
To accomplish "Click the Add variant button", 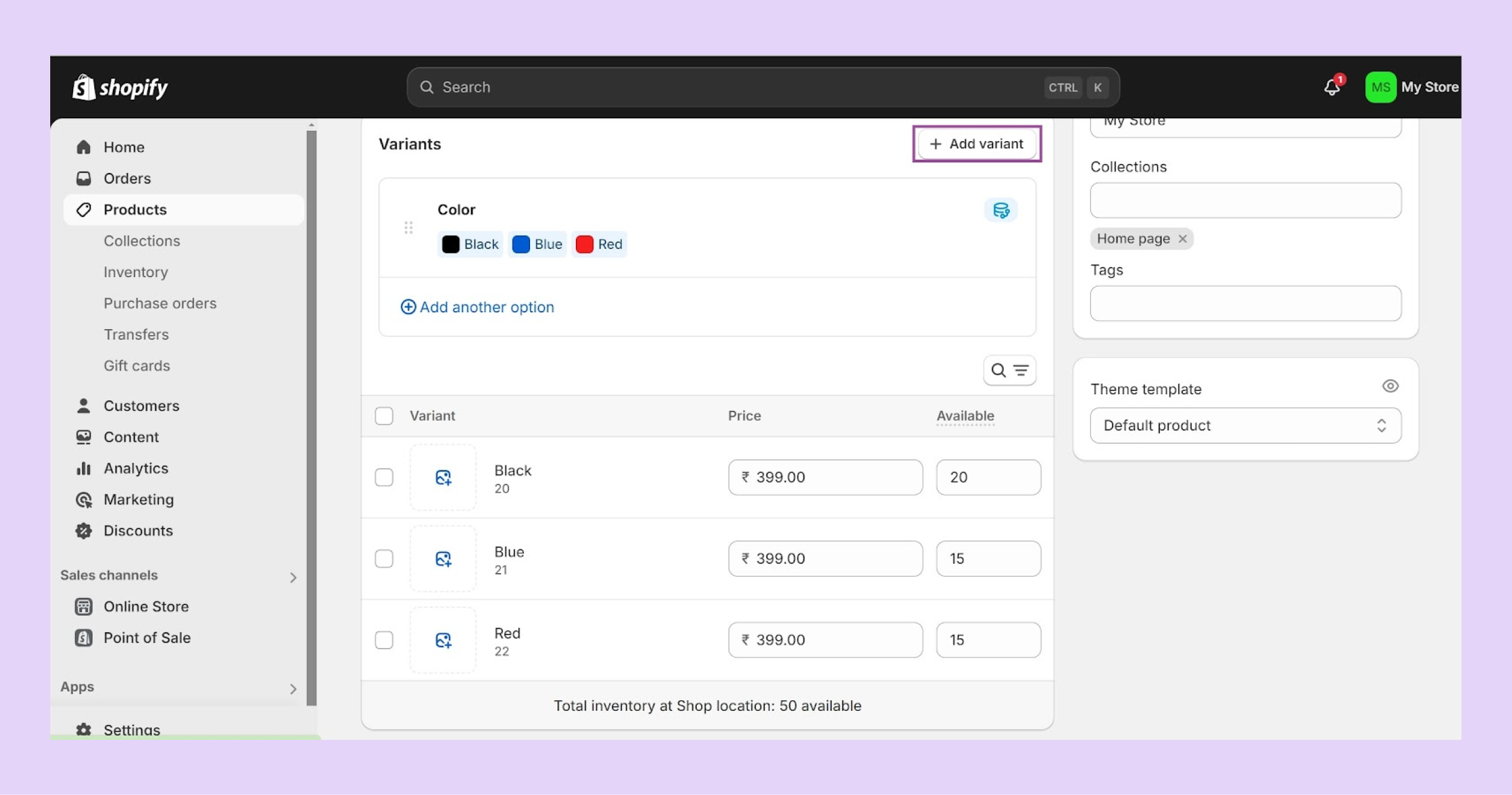I will 976,144.
